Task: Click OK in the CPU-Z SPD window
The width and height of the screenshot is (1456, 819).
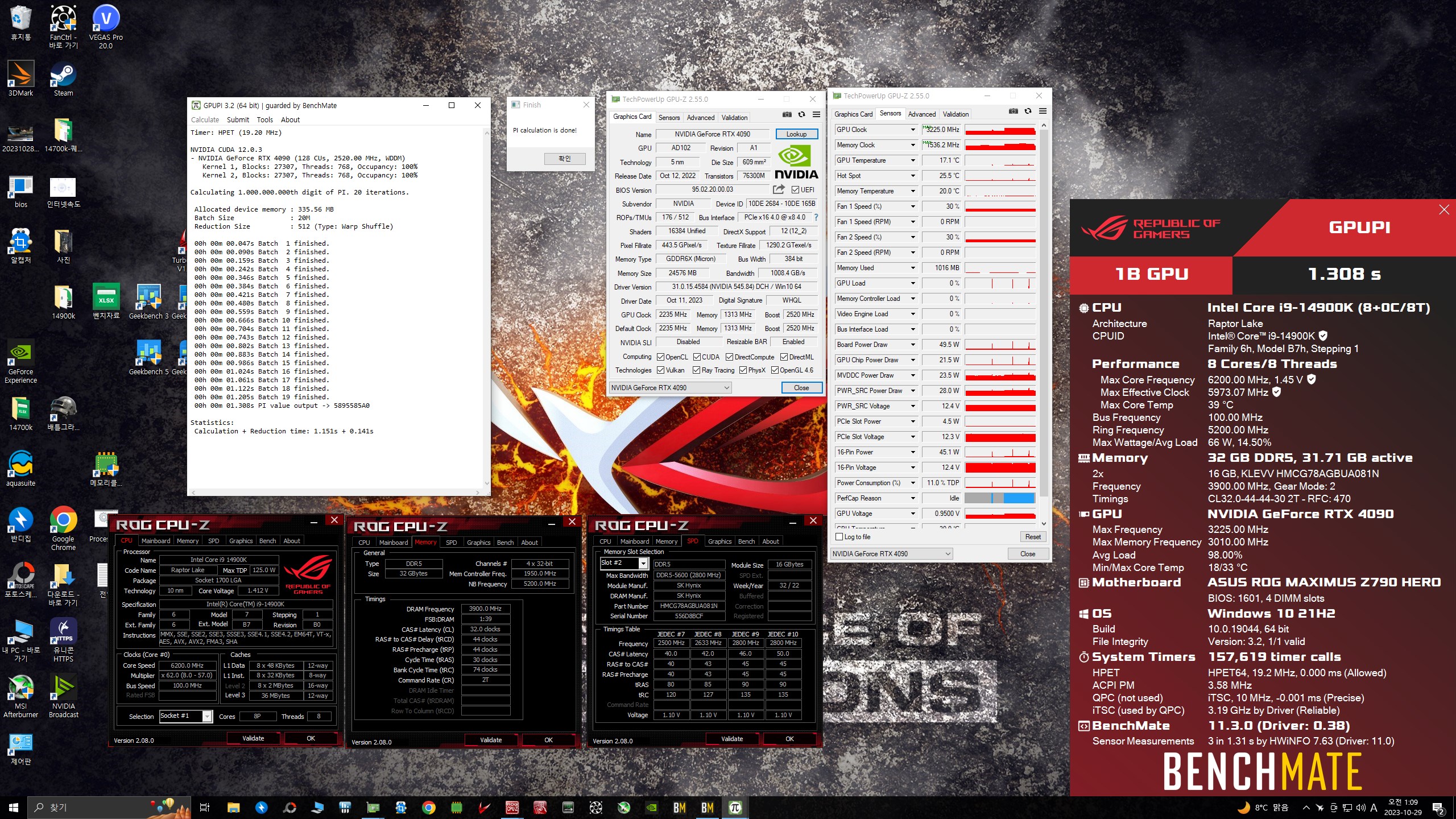Action: pyautogui.click(x=789, y=739)
